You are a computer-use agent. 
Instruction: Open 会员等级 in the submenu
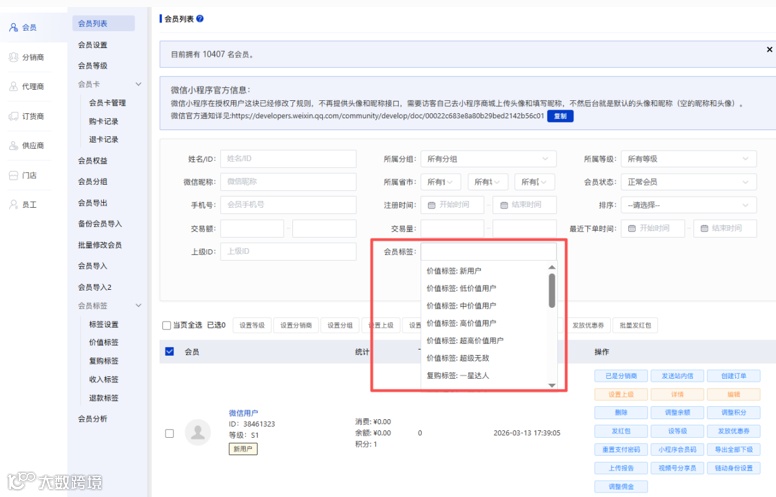[x=93, y=65]
